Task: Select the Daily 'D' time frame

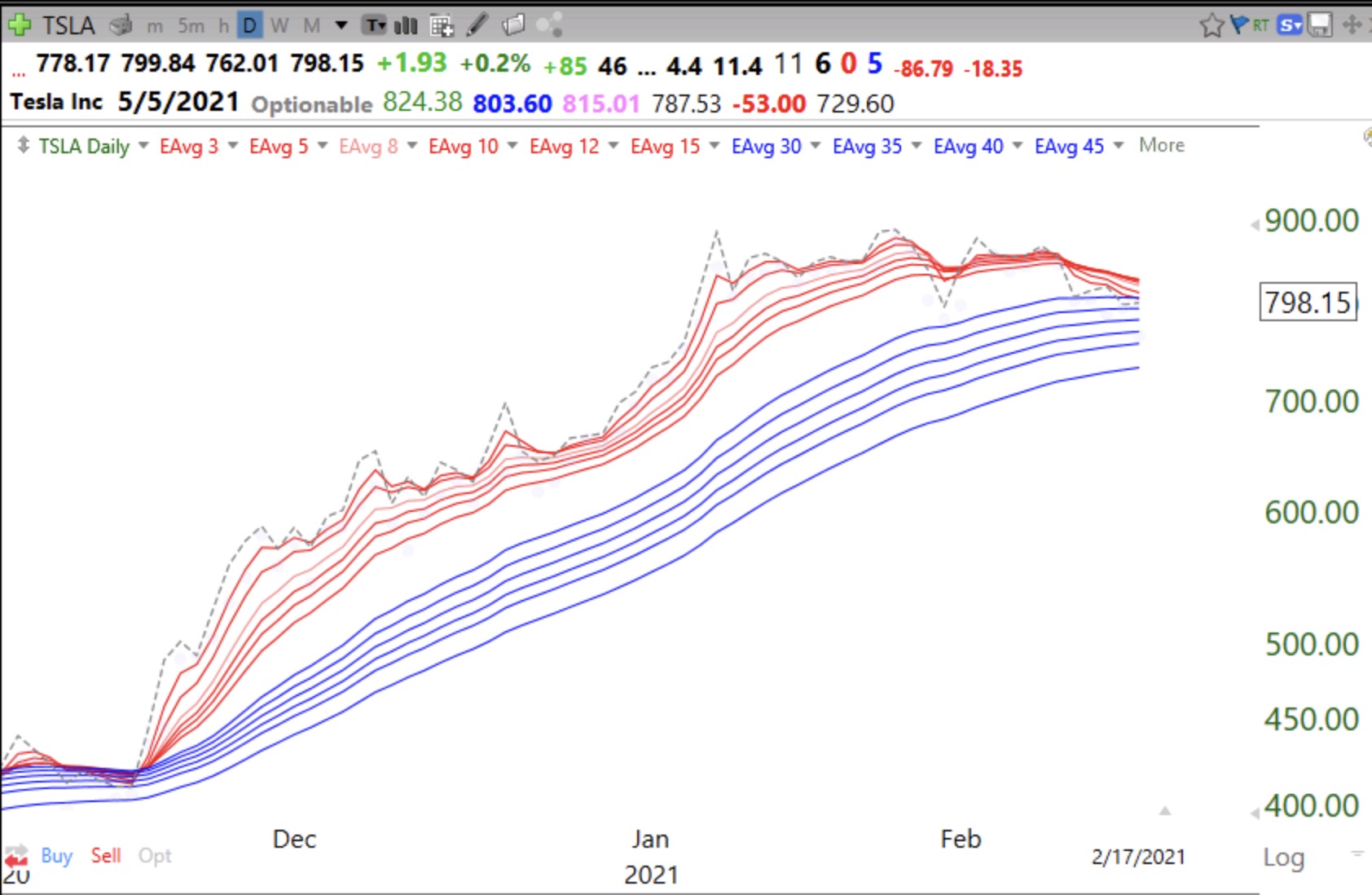Action: [x=249, y=26]
